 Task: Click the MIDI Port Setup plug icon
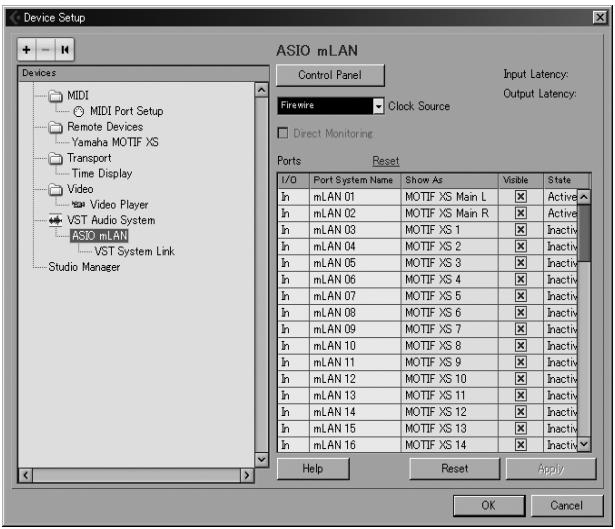tap(79, 112)
